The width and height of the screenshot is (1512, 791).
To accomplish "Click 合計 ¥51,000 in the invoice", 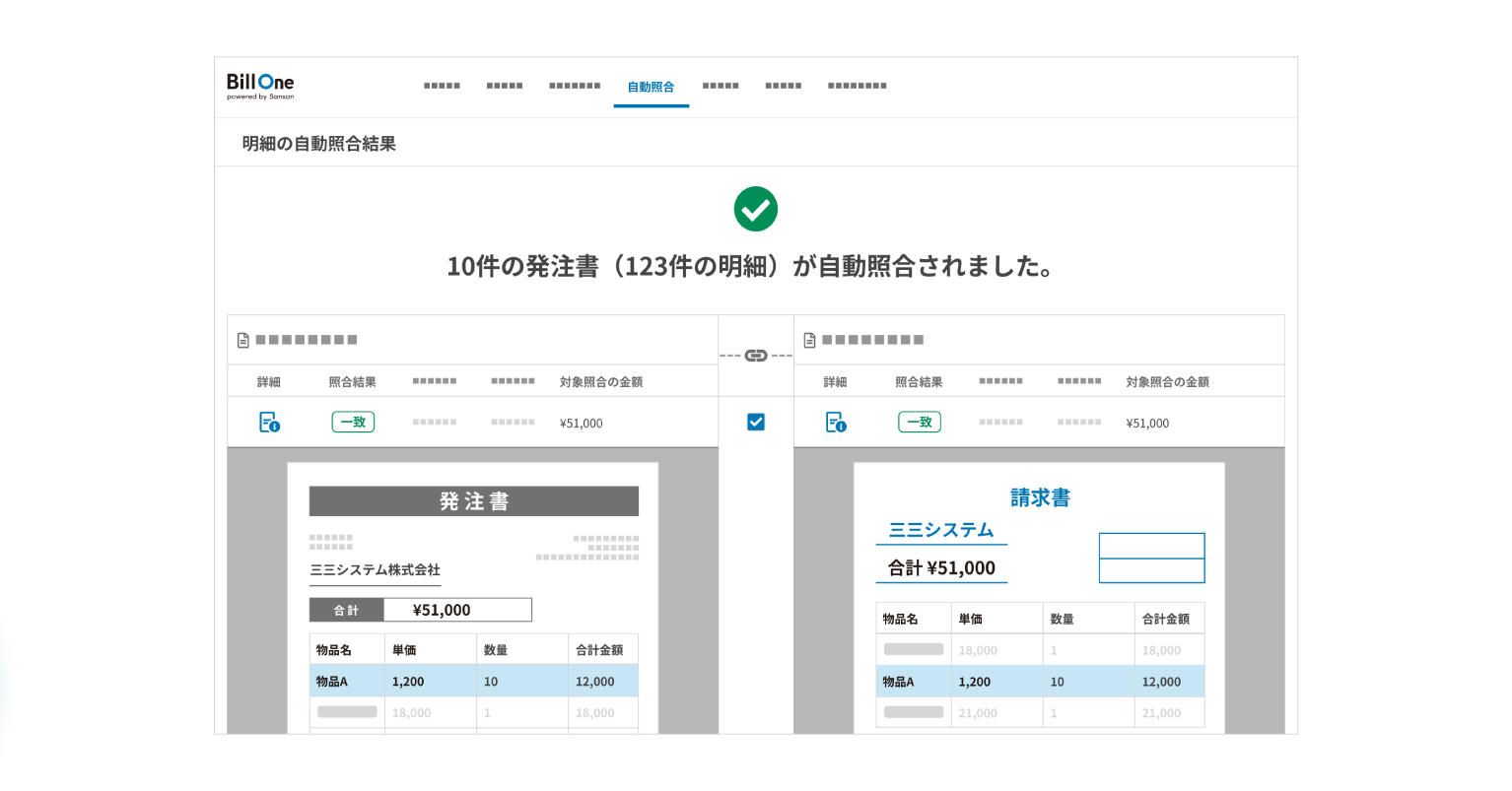I will coord(941,568).
